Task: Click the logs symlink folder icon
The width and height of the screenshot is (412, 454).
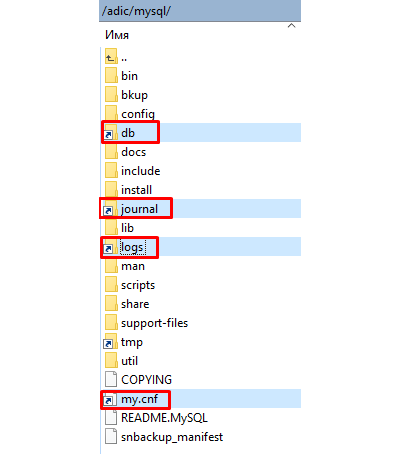Action: click(110, 247)
